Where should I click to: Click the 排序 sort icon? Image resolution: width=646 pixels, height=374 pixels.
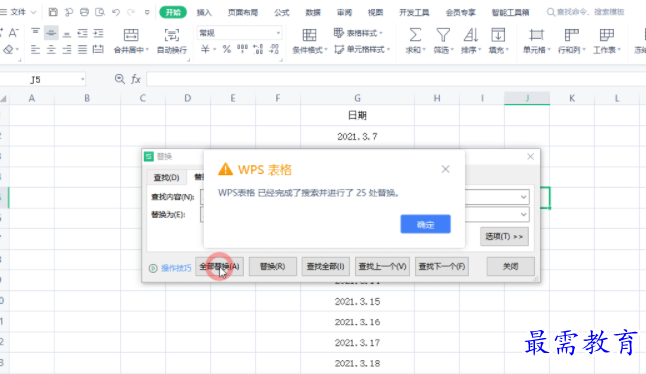pos(470,35)
